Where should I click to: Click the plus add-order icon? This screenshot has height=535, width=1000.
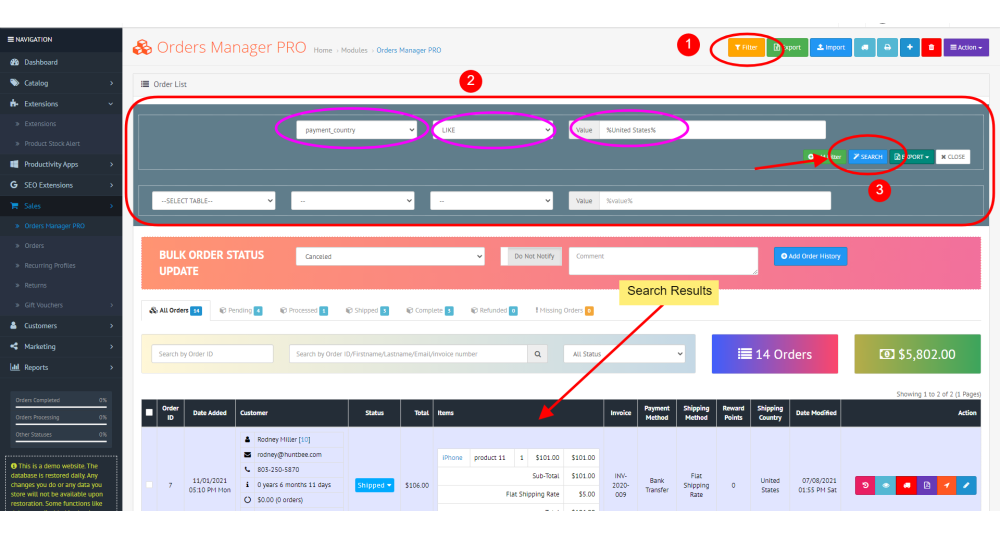pos(910,47)
